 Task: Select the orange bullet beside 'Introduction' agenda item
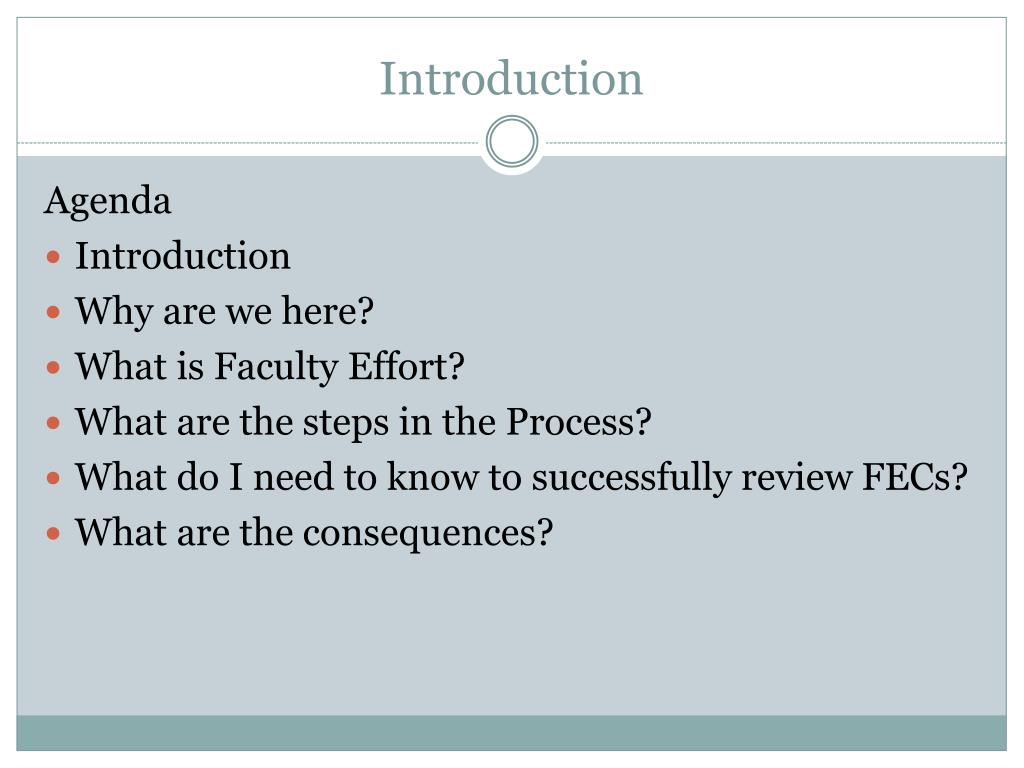click(x=54, y=257)
